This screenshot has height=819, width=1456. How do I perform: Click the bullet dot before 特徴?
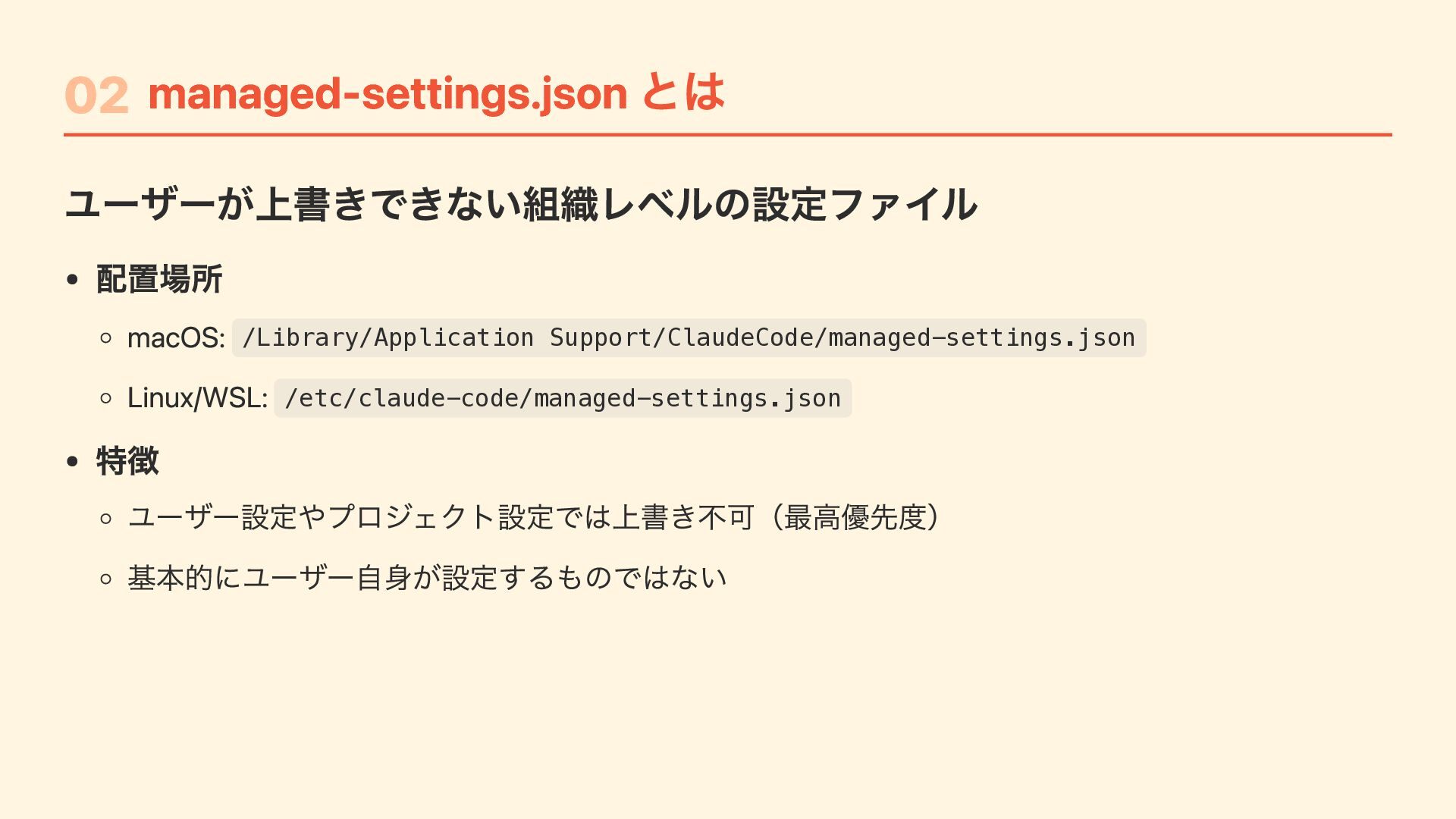[x=73, y=461]
